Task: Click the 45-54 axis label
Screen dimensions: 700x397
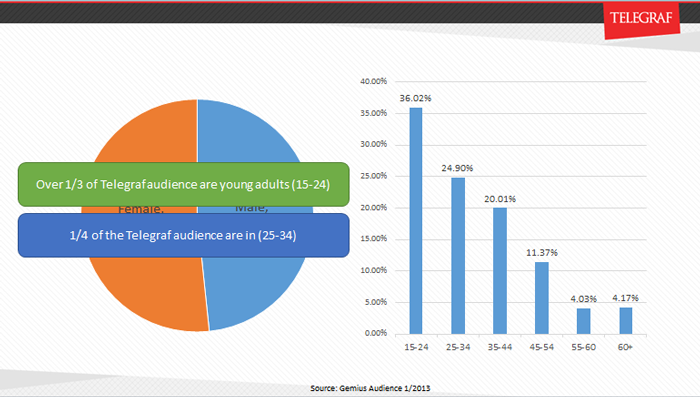Action: pos(542,347)
